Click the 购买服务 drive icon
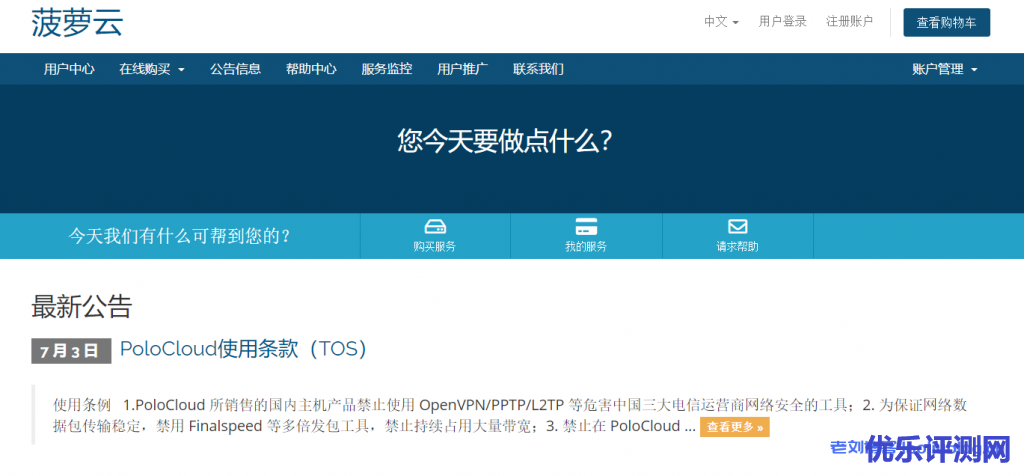Image resolution: width=1024 pixels, height=476 pixels. [435, 227]
